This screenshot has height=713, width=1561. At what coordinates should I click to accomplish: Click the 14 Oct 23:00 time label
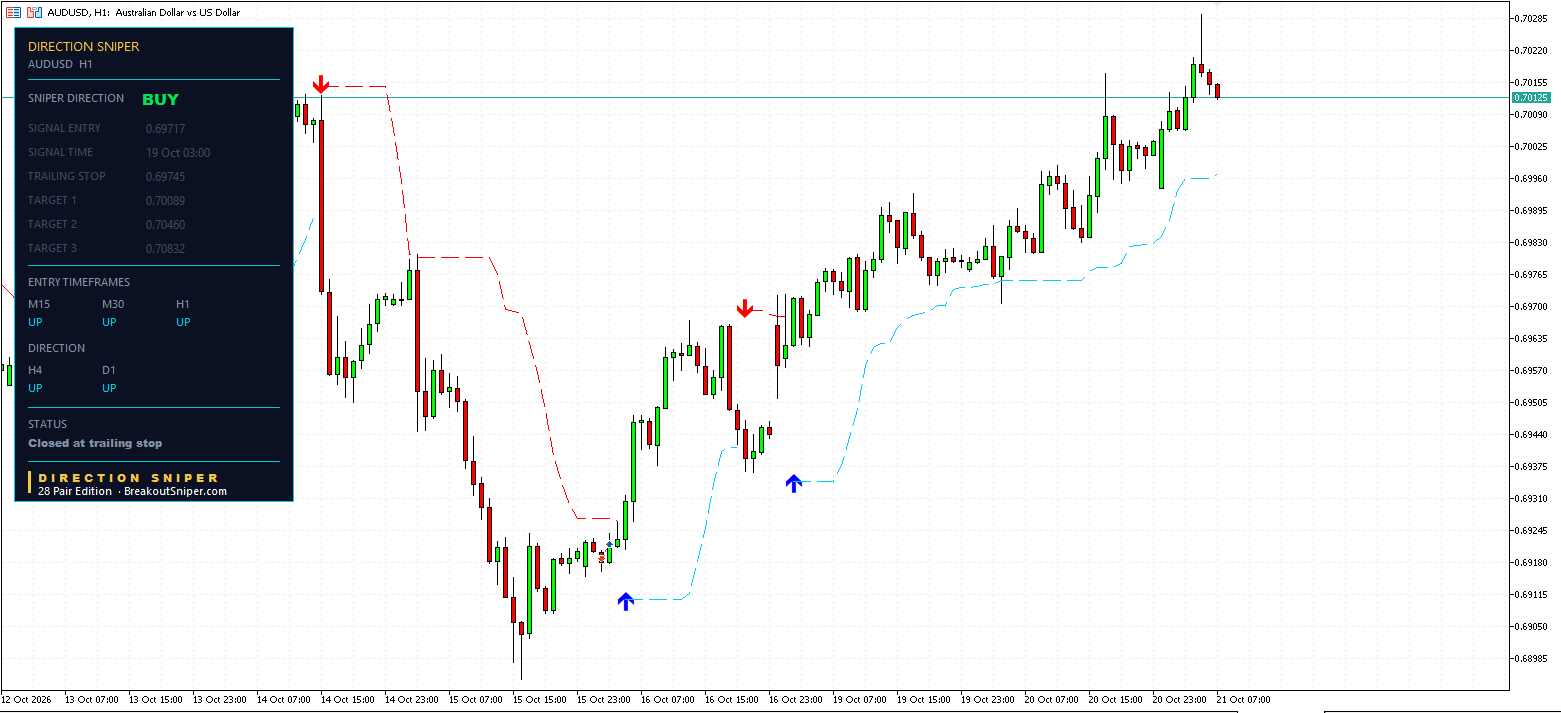[411, 700]
